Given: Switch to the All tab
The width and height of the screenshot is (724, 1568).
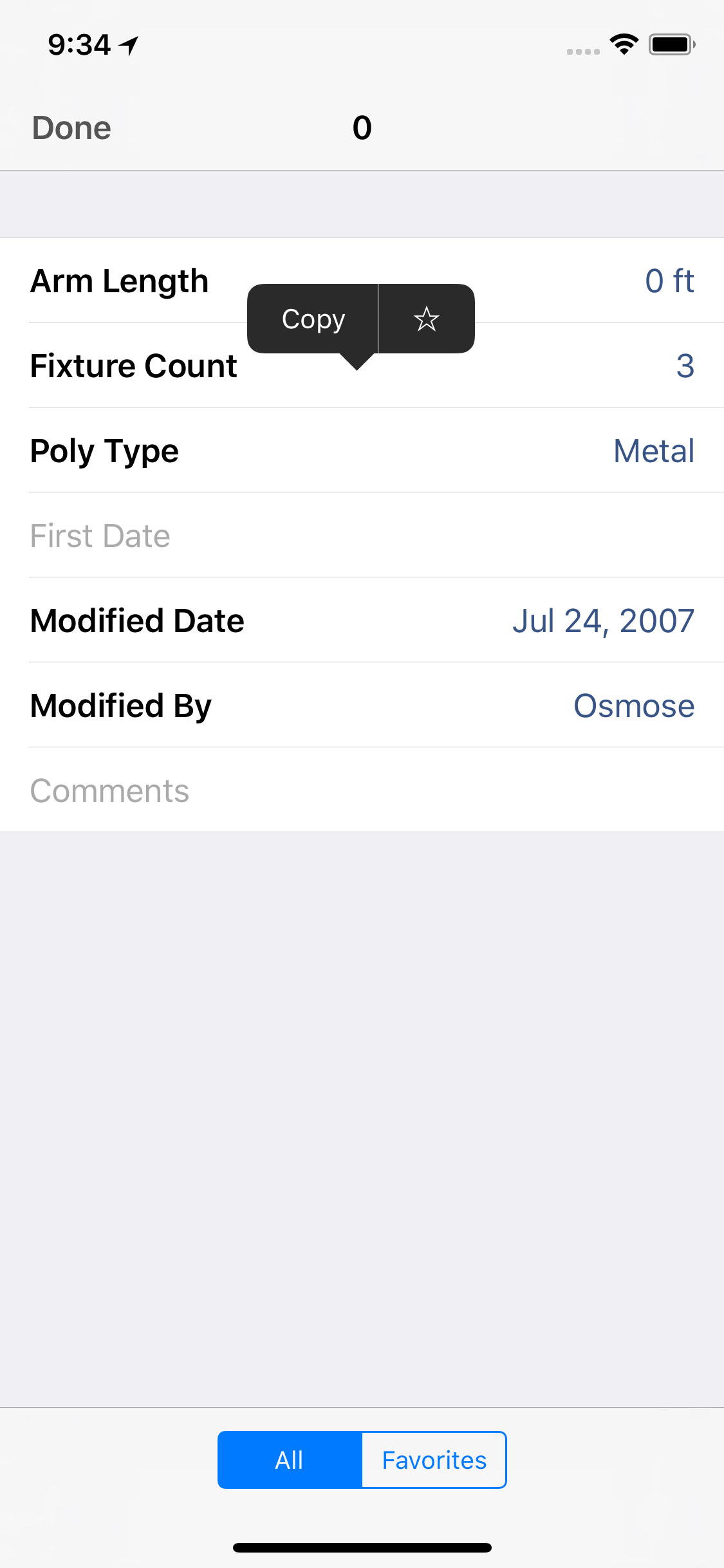Looking at the screenshot, I should [x=290, y=1460].
